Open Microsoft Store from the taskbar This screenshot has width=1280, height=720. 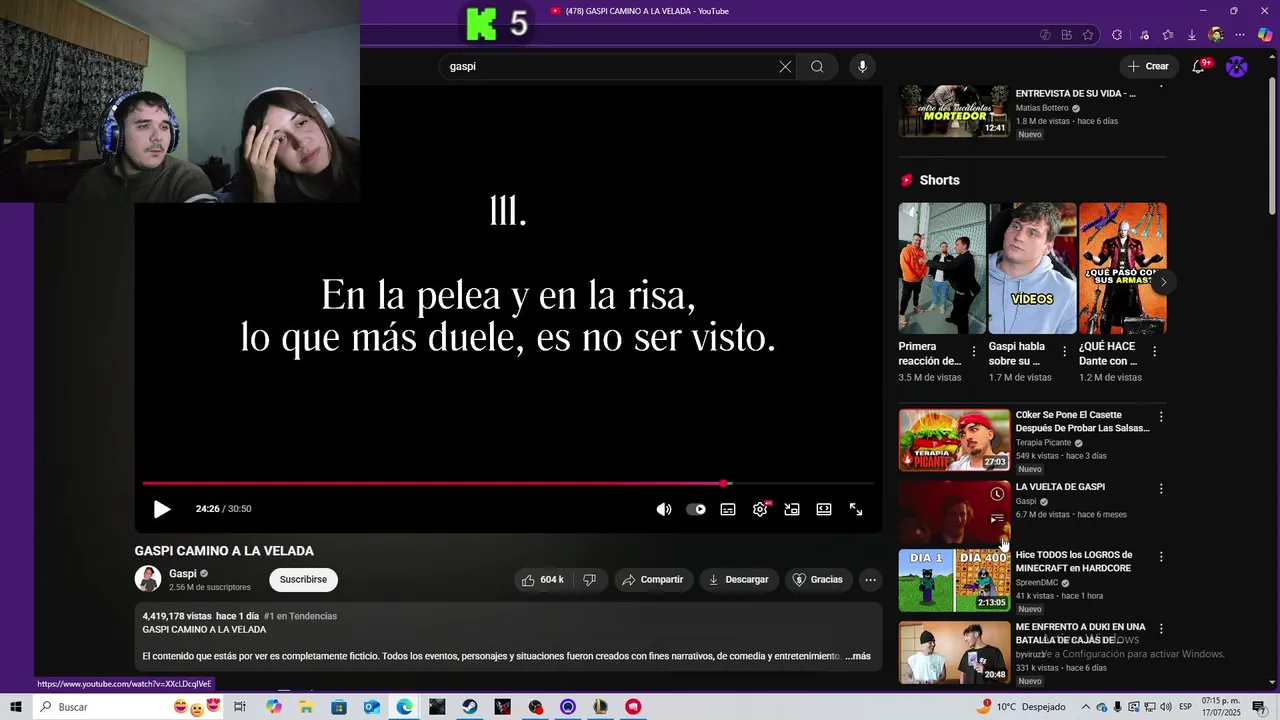(x=339, y=707)
